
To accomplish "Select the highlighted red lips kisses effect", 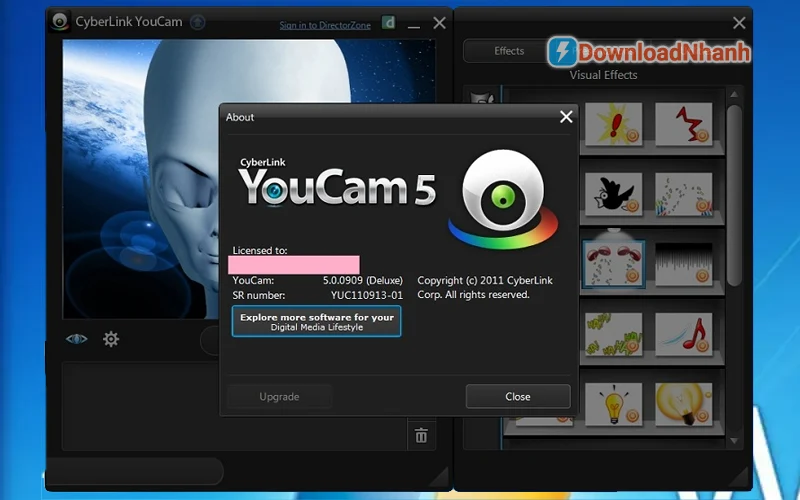I will [x=613, y=264].
